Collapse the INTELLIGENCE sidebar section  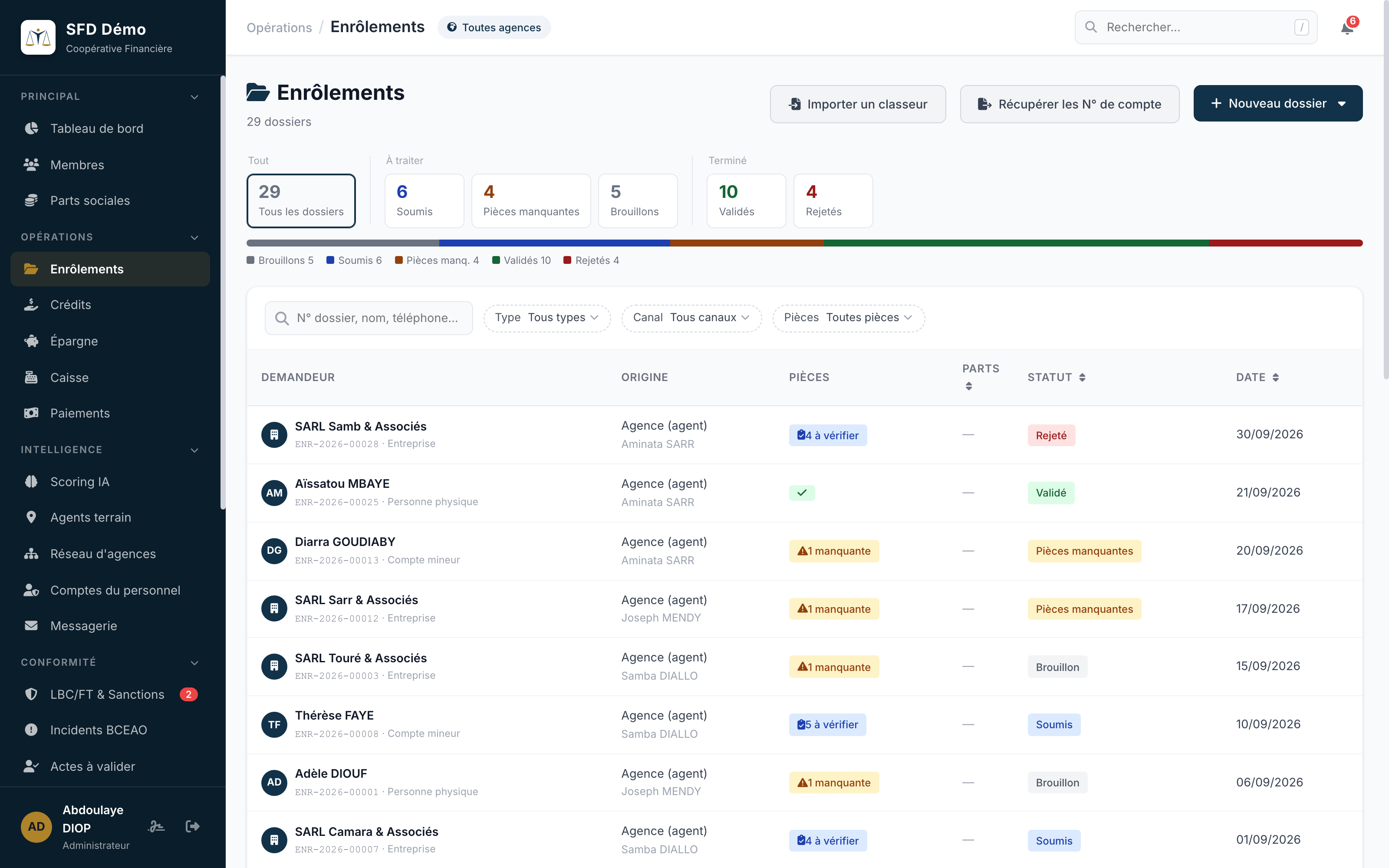point(110,450)
